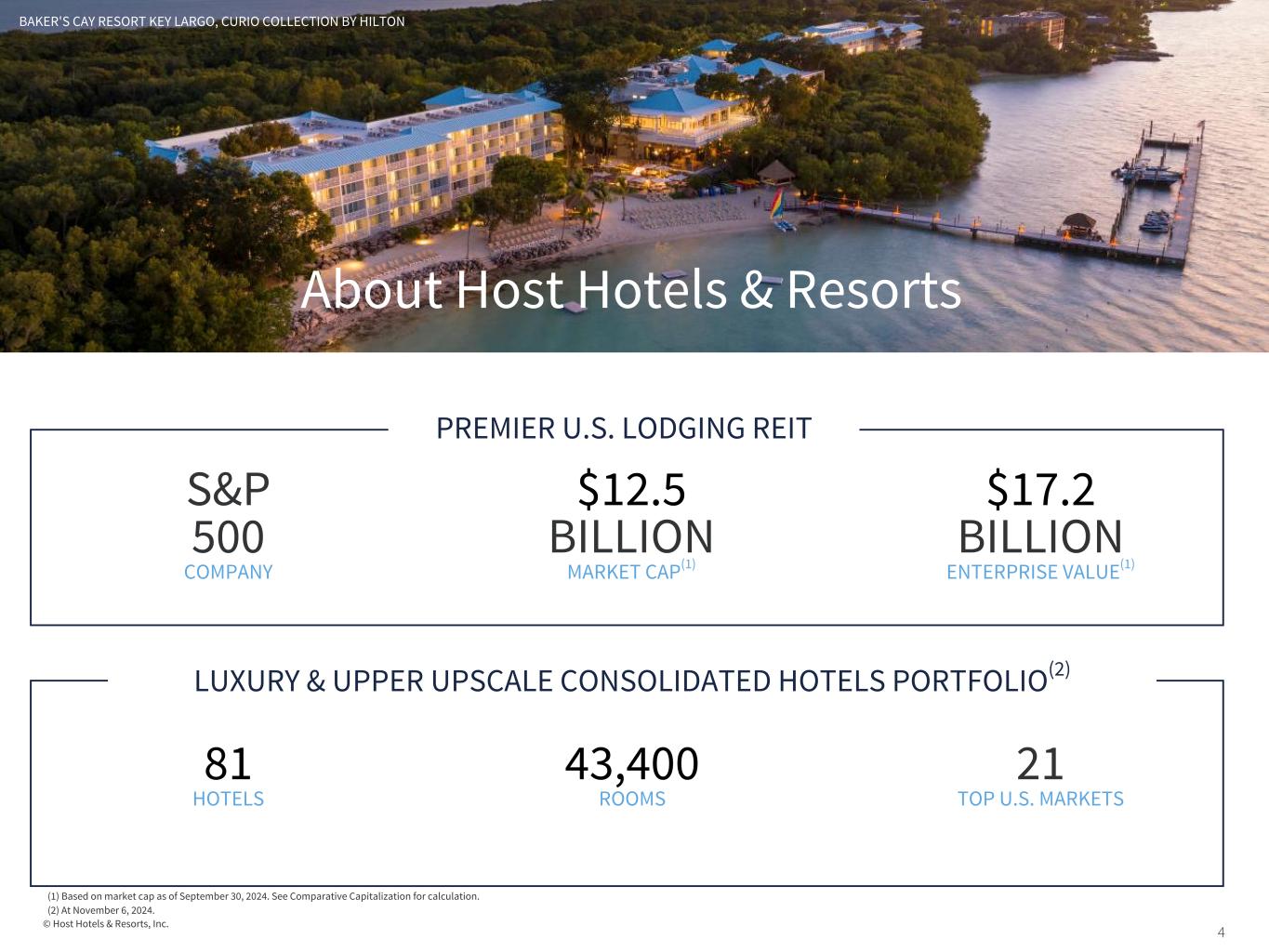This screenshot has width=1269, height=952.
Task: Click the Luxury & Upper Upscale portfolio heading
Action: coord(621,681)
